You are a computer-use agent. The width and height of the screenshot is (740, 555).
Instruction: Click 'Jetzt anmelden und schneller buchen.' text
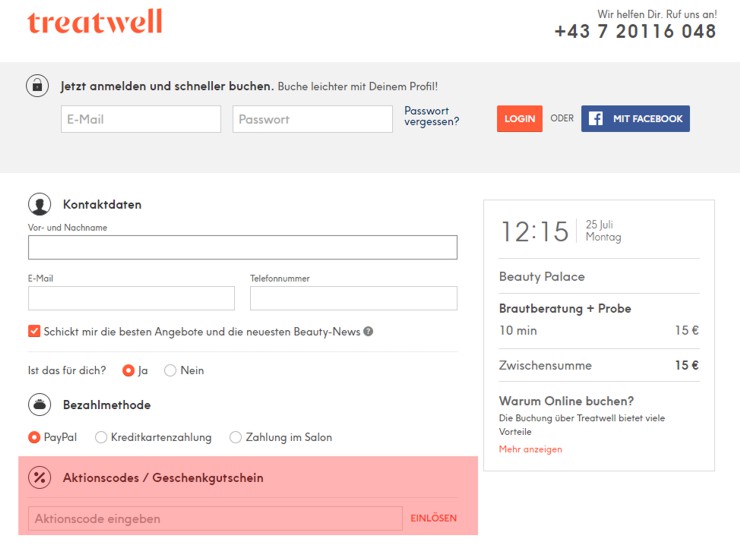[x=167, y=86]
